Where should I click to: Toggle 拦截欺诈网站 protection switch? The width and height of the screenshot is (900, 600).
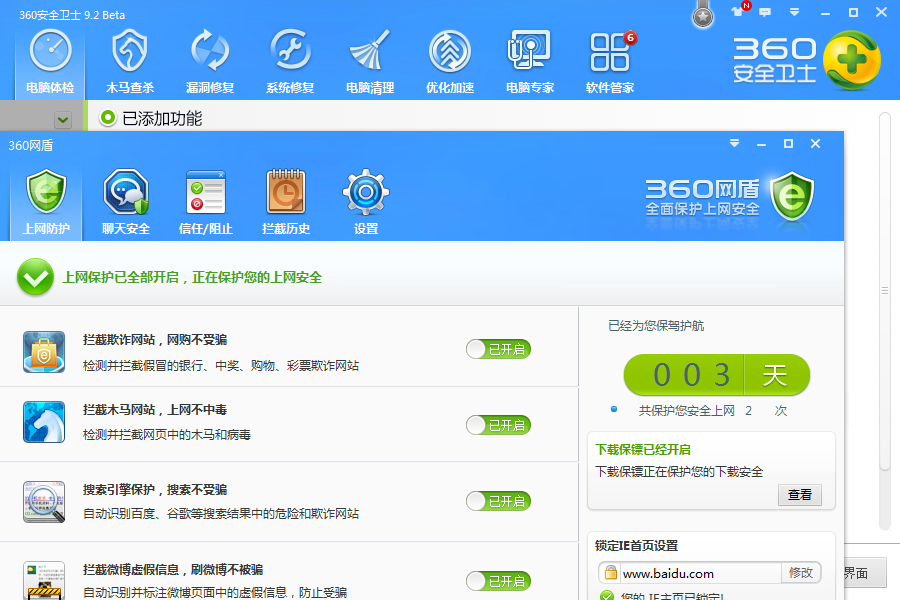pyautogui.click(x=498, y=349)
